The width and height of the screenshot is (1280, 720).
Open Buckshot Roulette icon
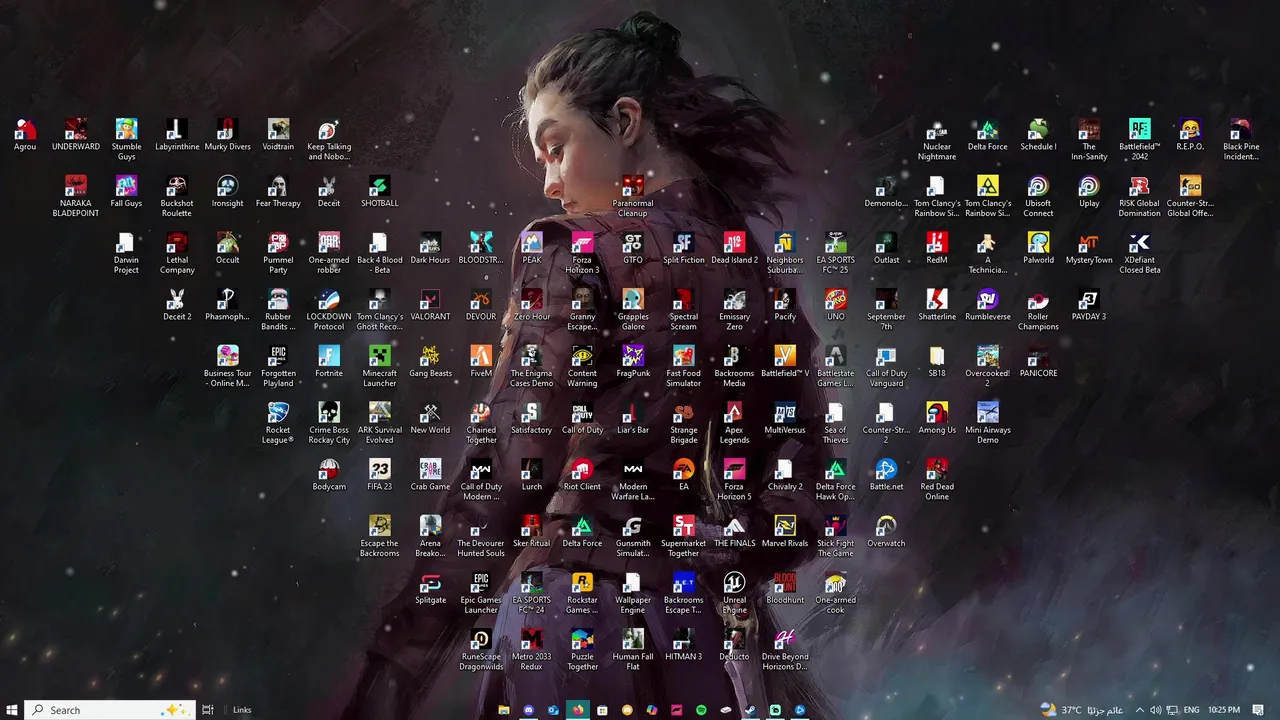pos(177,197)
